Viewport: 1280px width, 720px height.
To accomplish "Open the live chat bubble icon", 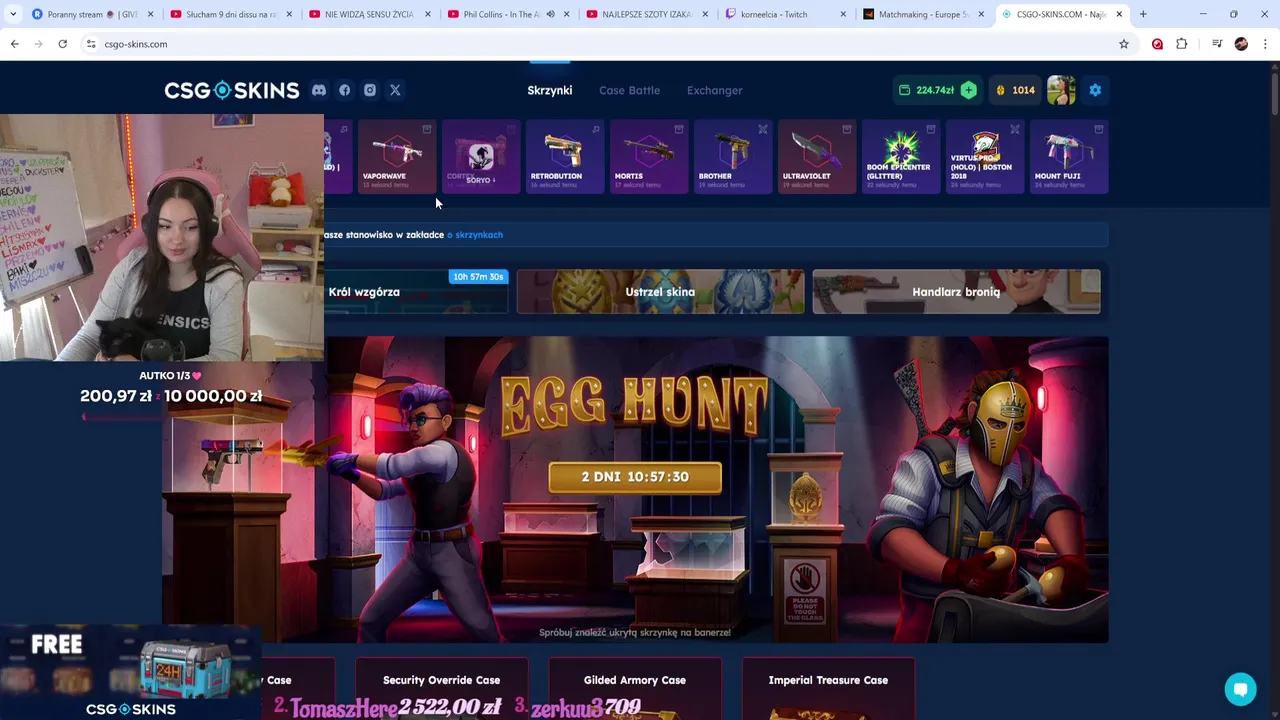I will tap(1240, 689).
